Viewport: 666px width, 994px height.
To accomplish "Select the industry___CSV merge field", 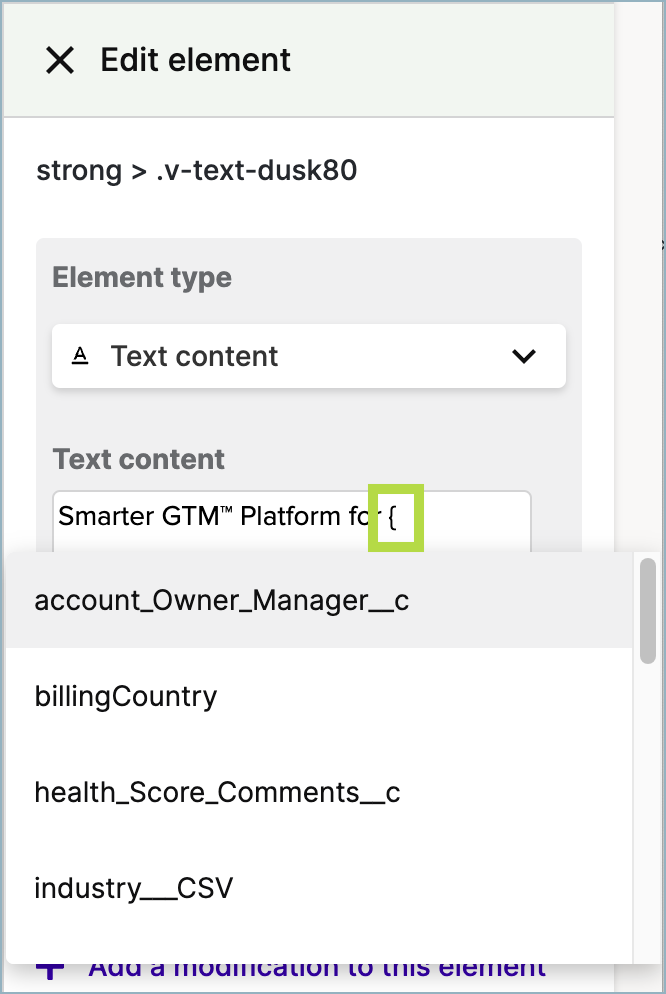I will [x=135, y=888].
